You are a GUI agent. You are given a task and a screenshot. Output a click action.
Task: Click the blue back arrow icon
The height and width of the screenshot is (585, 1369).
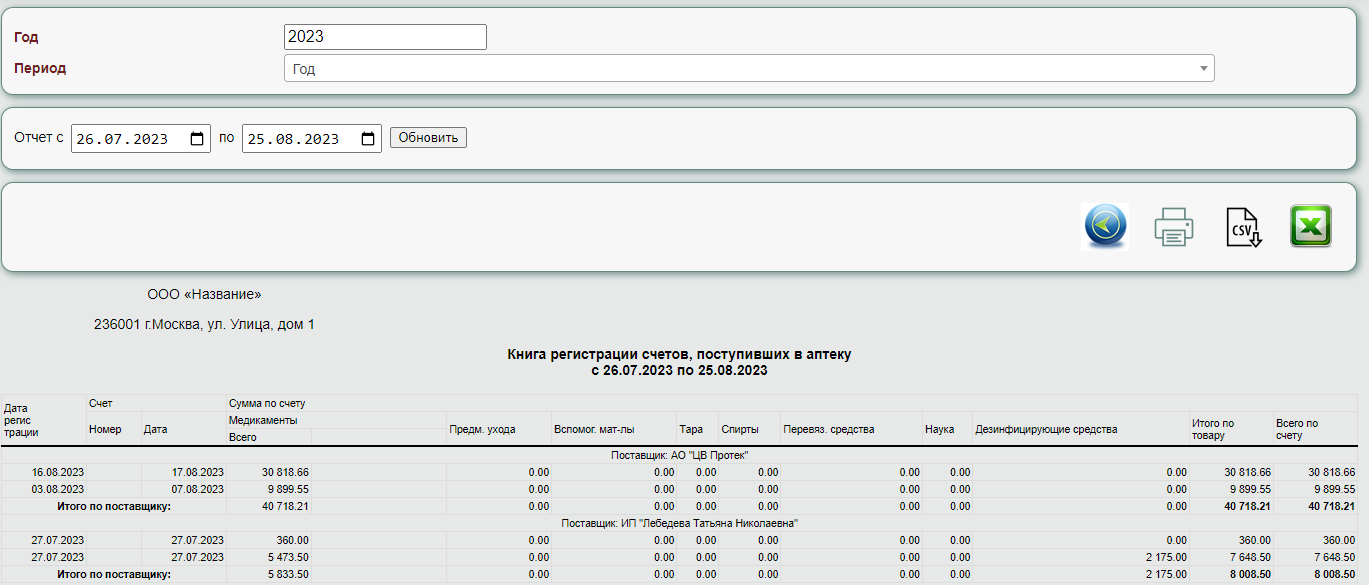1104,226
